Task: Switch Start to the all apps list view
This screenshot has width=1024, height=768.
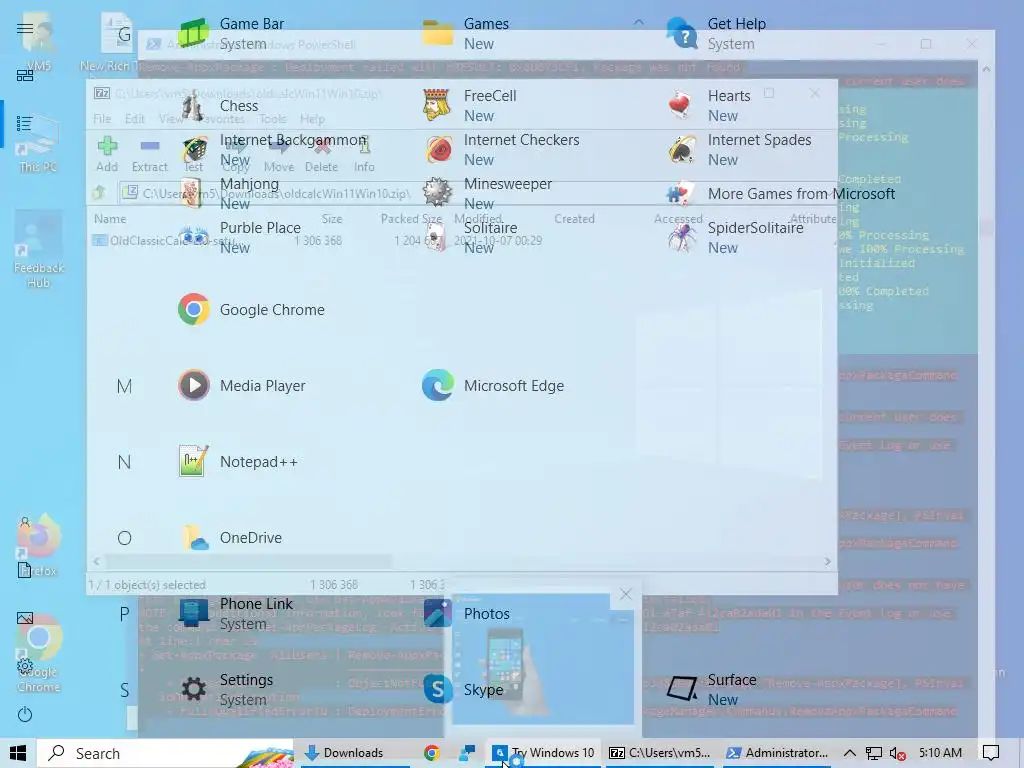Action: [25, 123]
